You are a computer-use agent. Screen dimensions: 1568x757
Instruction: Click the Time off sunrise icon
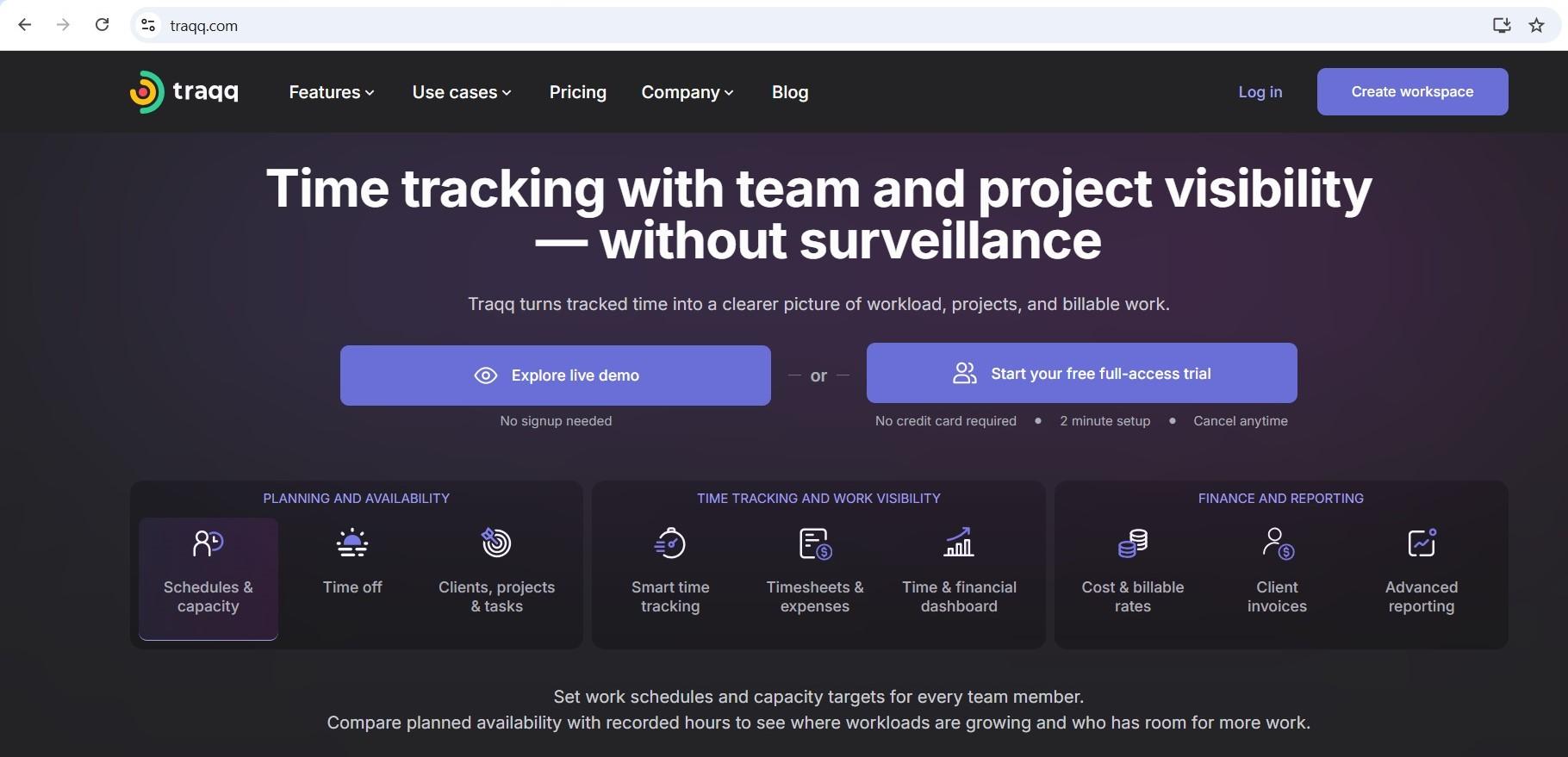pos(352,543)
